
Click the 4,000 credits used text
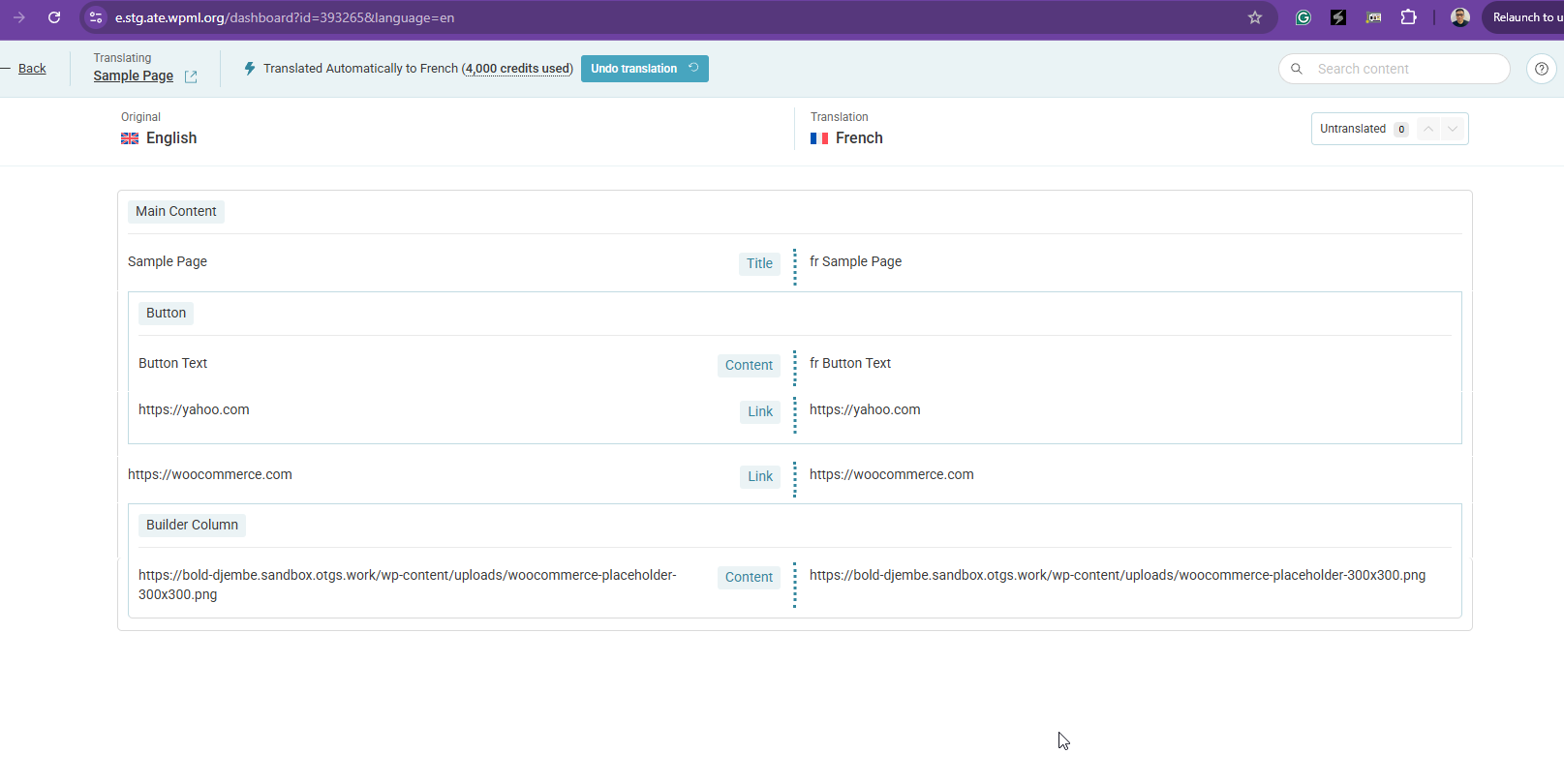(517, 69)
